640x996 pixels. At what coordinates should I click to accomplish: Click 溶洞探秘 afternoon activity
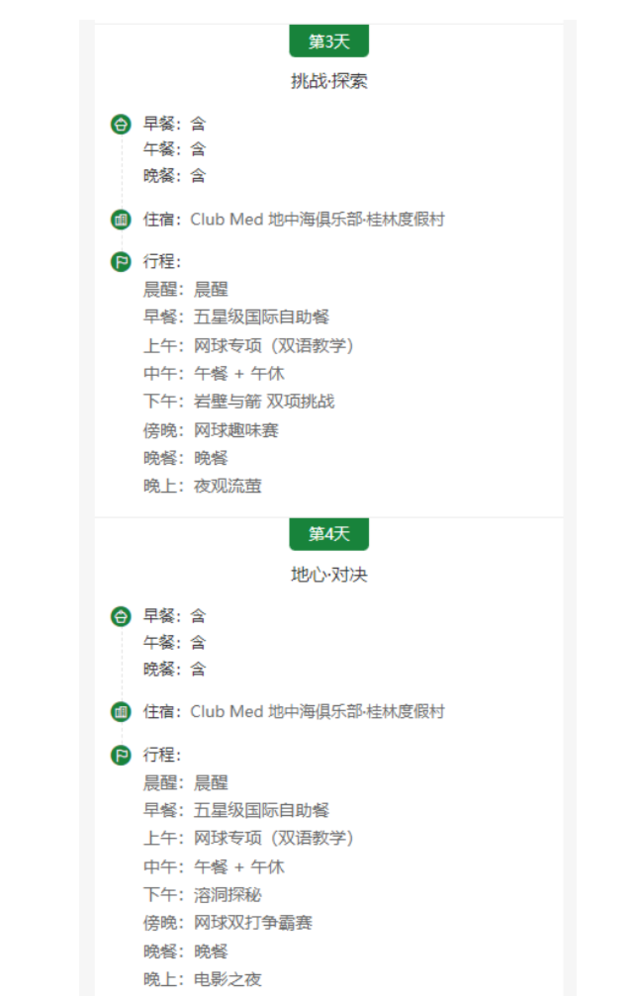228,895
